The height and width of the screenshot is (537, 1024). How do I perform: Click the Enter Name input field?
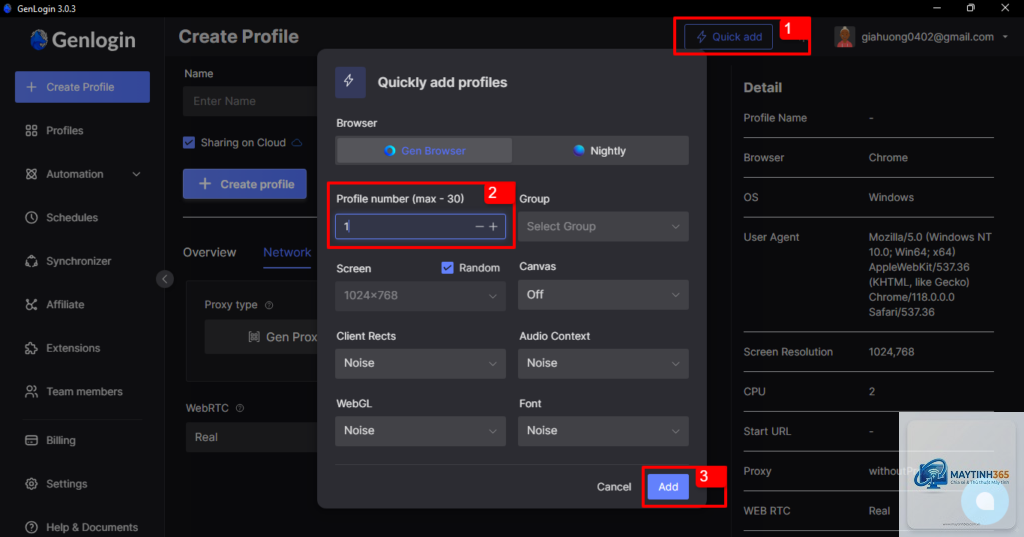[250, 101]
